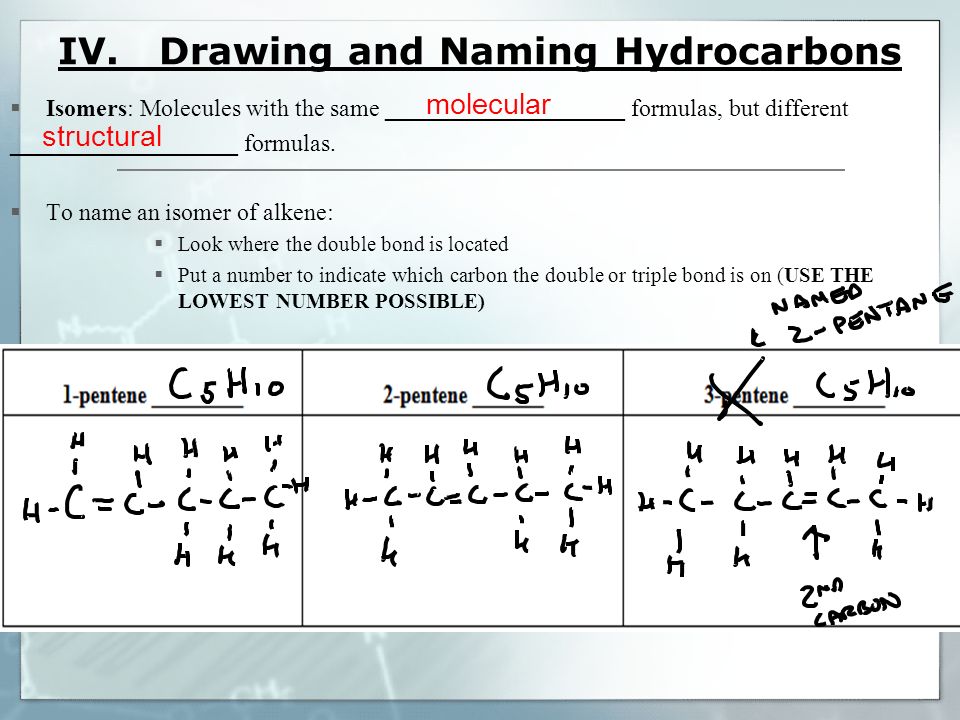Click the third column structural drawing
This screenshot has width=960, height=720.
pos(784,508)
